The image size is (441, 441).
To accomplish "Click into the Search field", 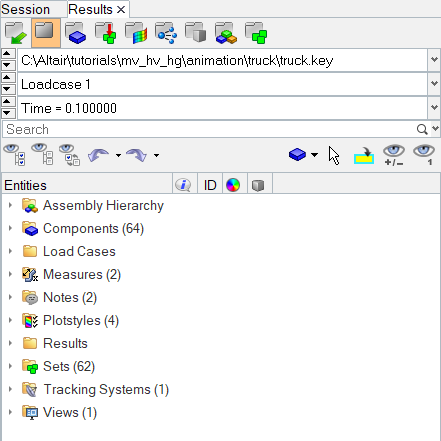I will coord(209,129).
